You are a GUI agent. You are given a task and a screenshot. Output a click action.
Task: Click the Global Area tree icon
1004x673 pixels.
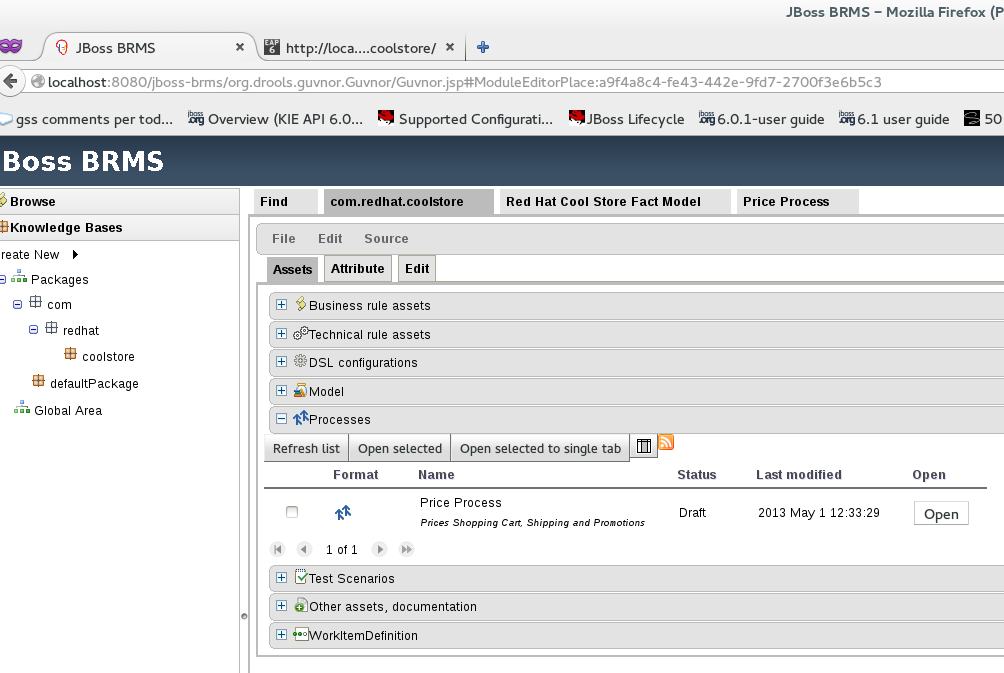point(22,408)
